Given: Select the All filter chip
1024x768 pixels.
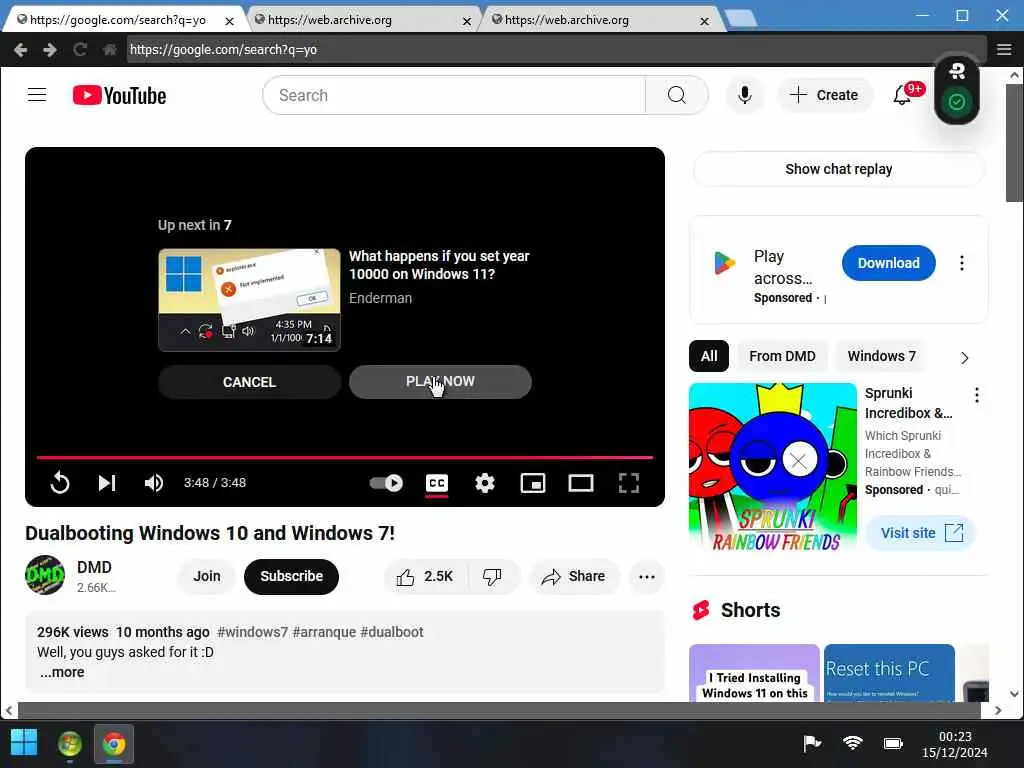Looking at the screenshot, I should [x=709, y=357].
